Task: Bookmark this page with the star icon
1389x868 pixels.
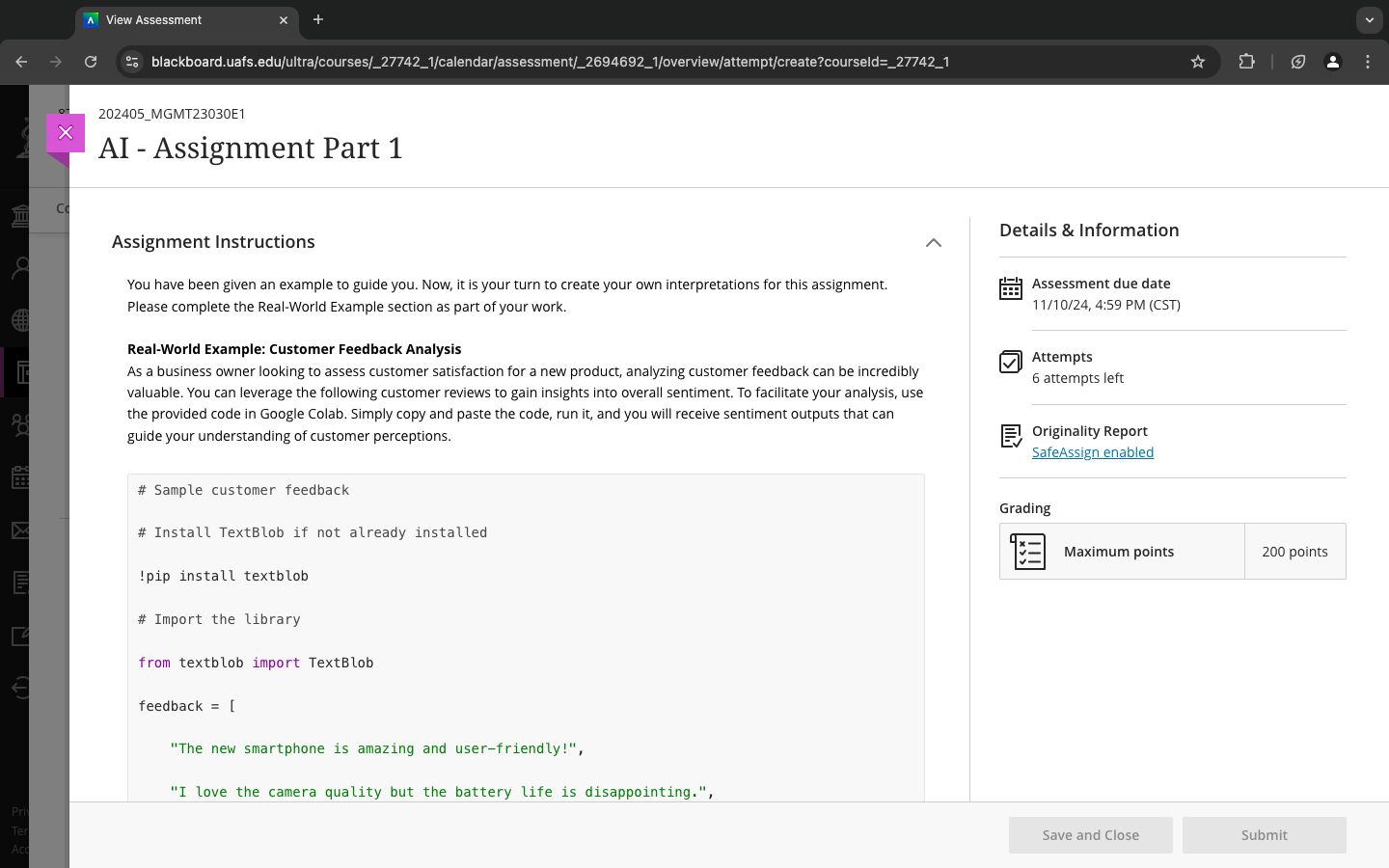Action: pos(1198,62)
